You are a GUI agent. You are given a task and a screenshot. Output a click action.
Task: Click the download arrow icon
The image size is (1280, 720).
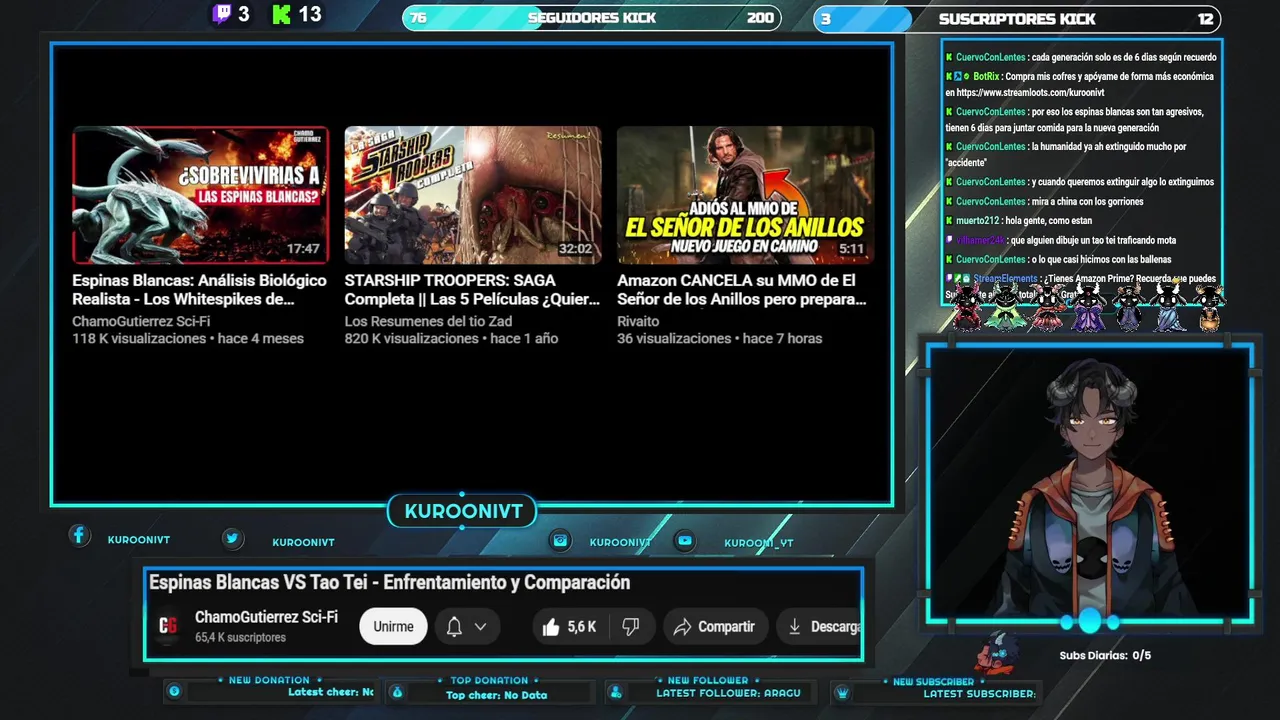(795, 627)
